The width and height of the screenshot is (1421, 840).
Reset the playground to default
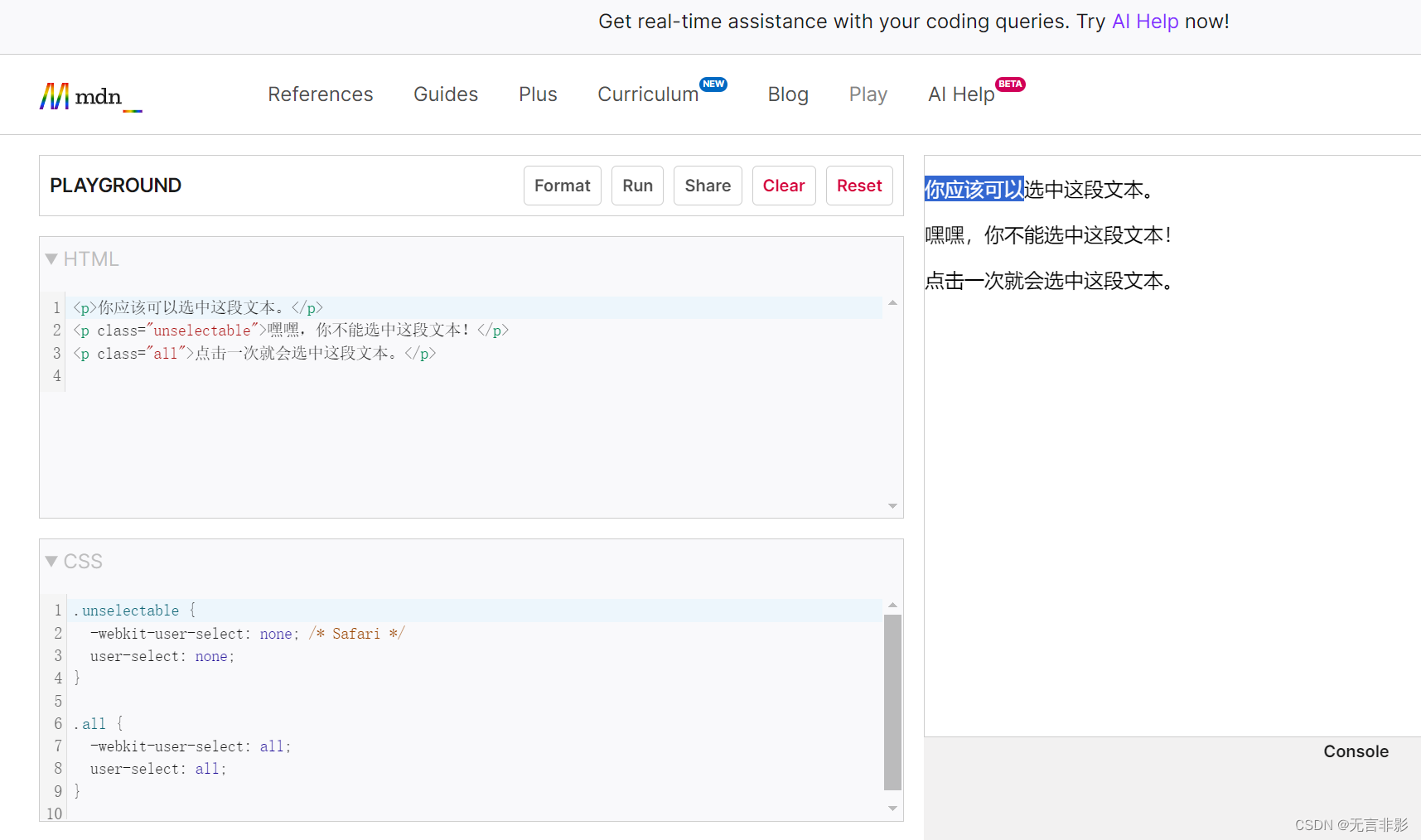click(x=859, y=185)
